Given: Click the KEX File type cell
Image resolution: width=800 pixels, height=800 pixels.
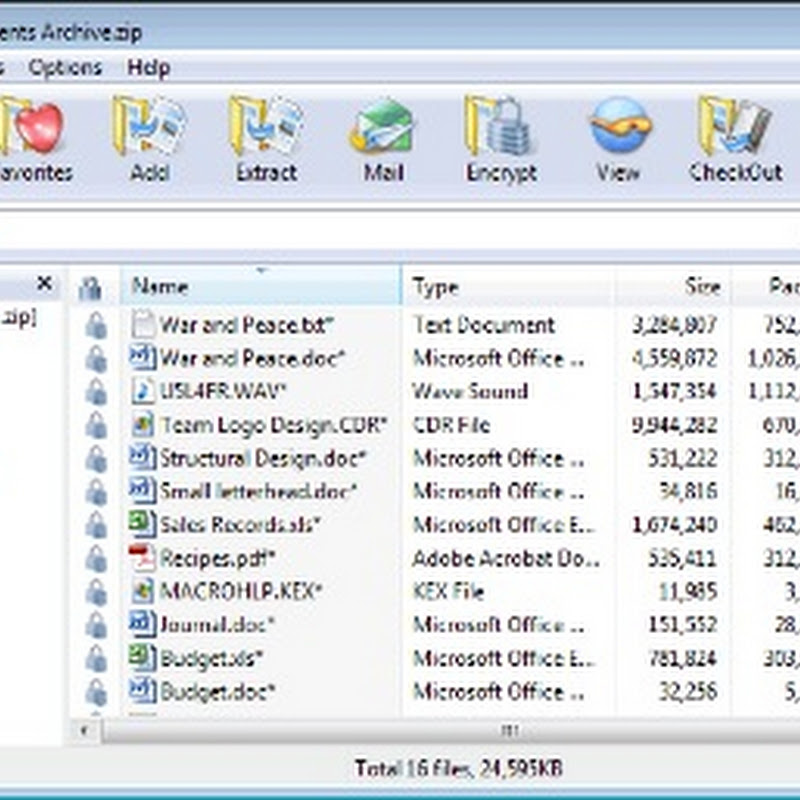Looking at the screenshot, I should pos(448,592).
